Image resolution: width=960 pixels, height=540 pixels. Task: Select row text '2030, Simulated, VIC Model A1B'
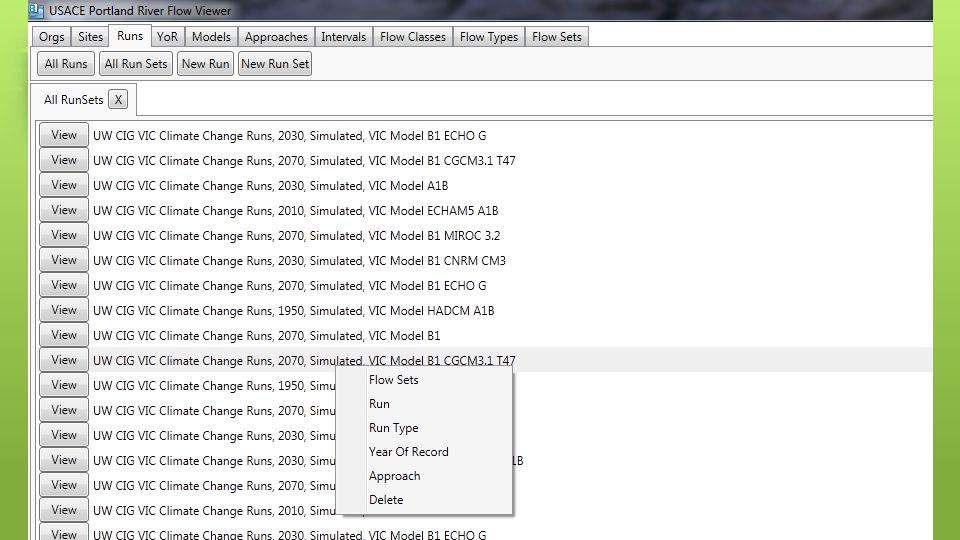click(x=363, y=186)
